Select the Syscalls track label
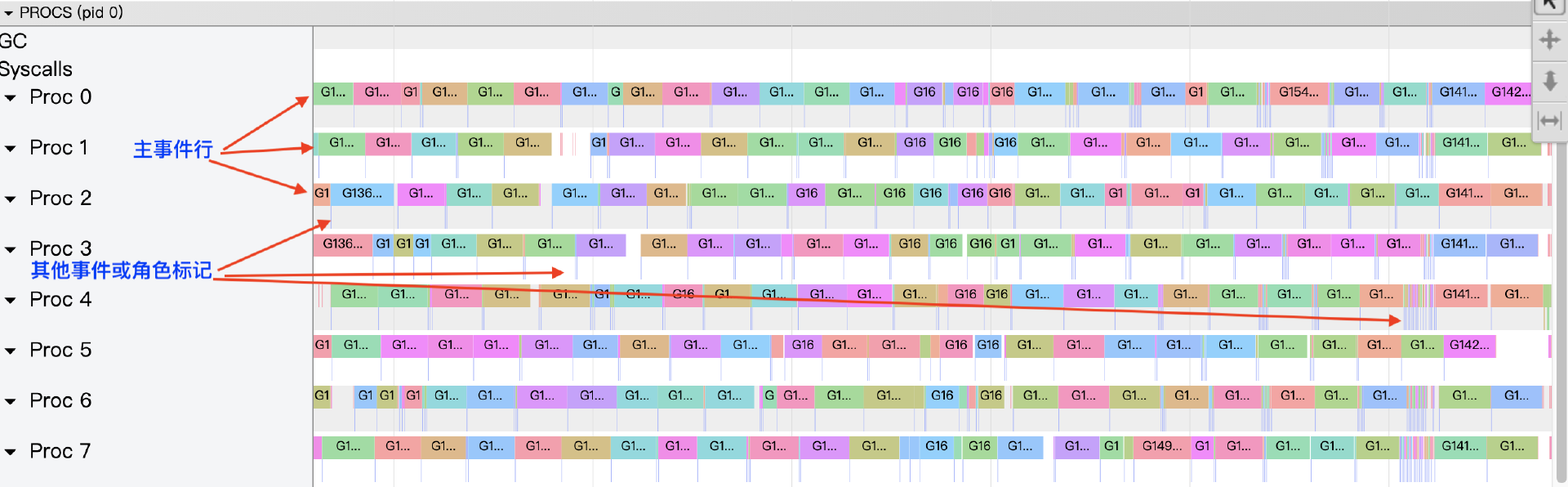This screenshot has height=487, width=1568. [x=36, y=69]
